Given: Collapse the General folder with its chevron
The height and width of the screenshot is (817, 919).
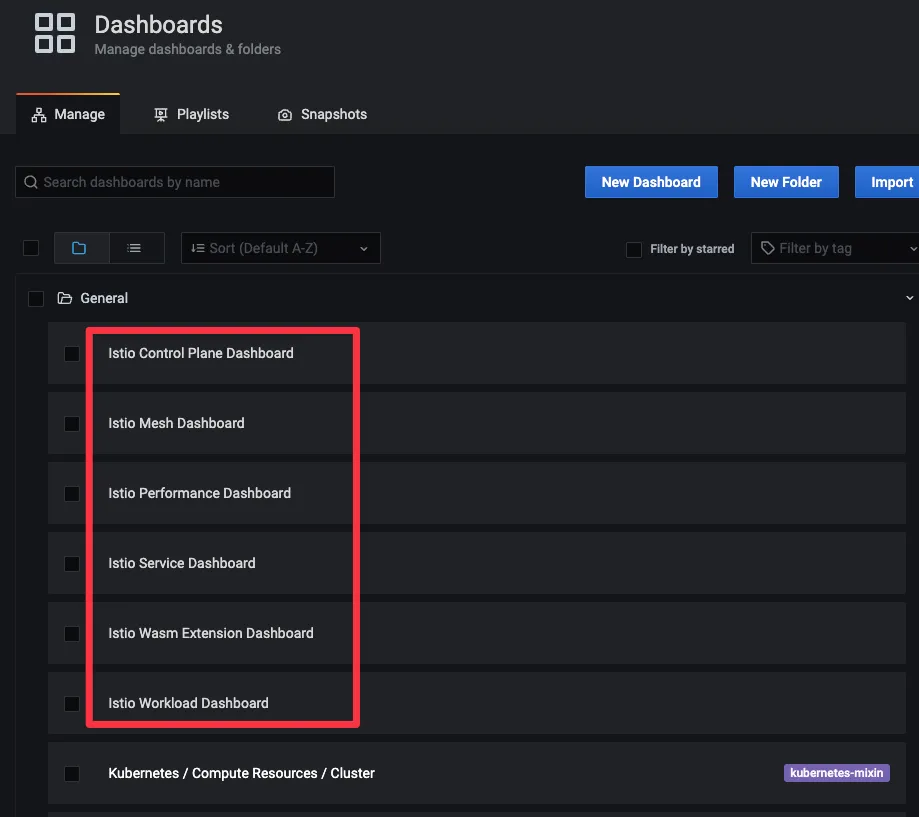Looking at the screenshot, I should coord(909,298).
